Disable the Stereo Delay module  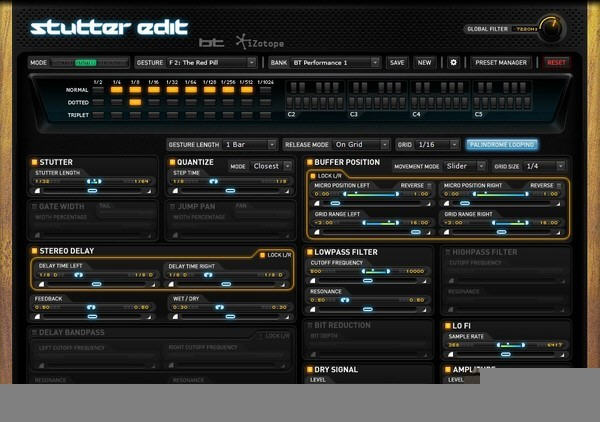tap(34, 251)
